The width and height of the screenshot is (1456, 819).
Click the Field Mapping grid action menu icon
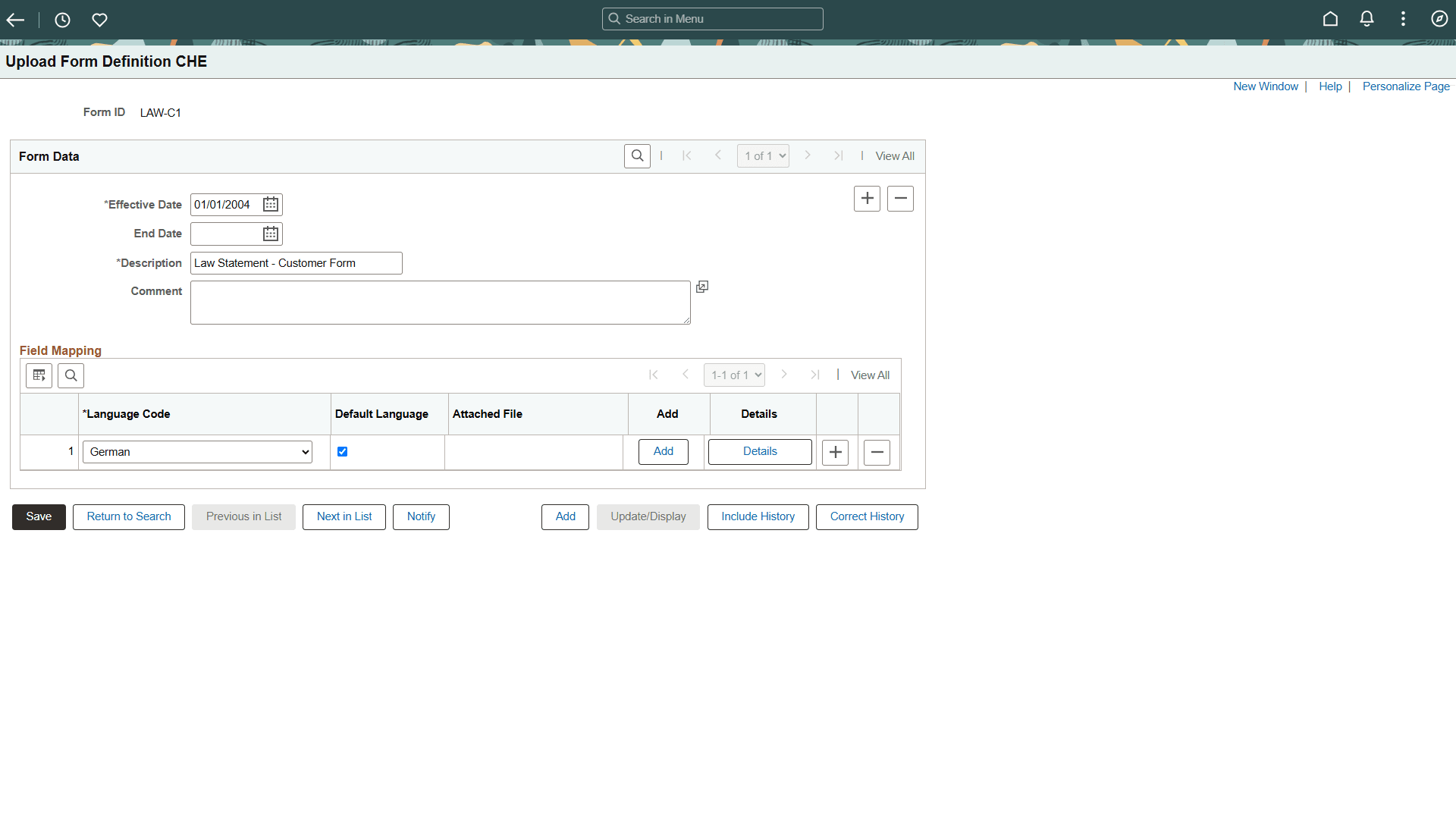[x=39, y=375]
